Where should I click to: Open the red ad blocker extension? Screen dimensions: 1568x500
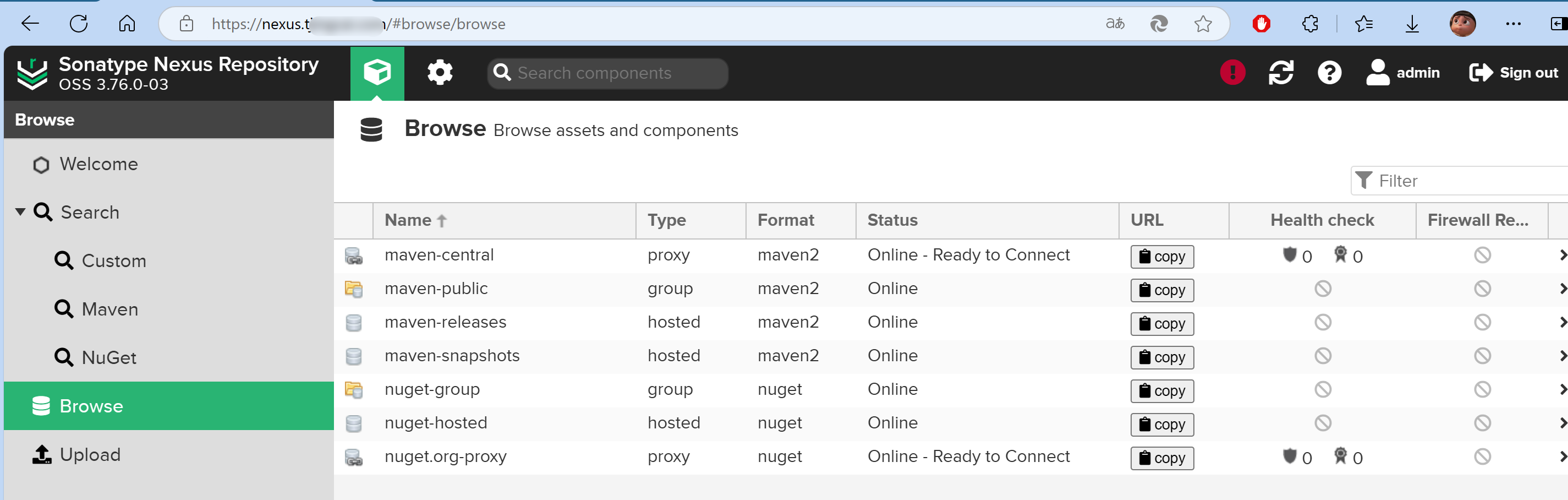[x=1261, y=24]
